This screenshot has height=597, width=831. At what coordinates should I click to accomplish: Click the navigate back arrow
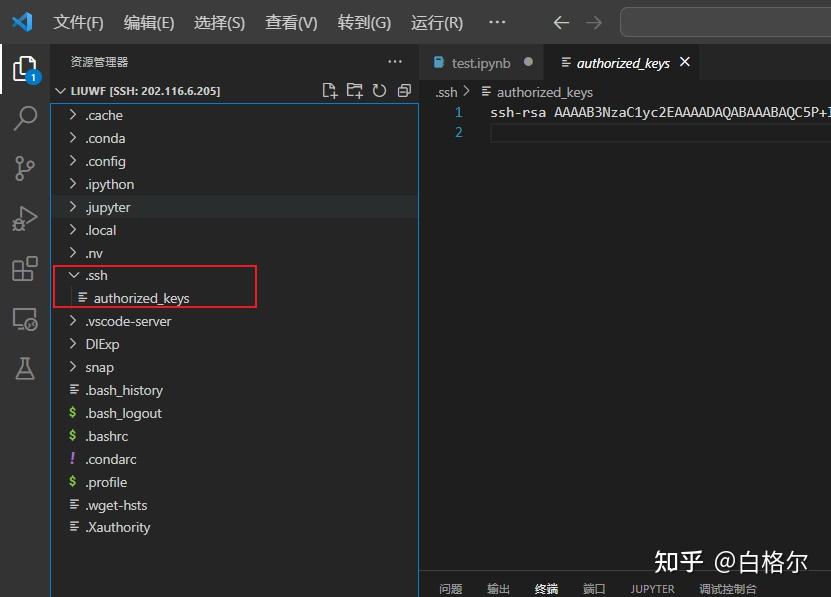coord(560,22)
